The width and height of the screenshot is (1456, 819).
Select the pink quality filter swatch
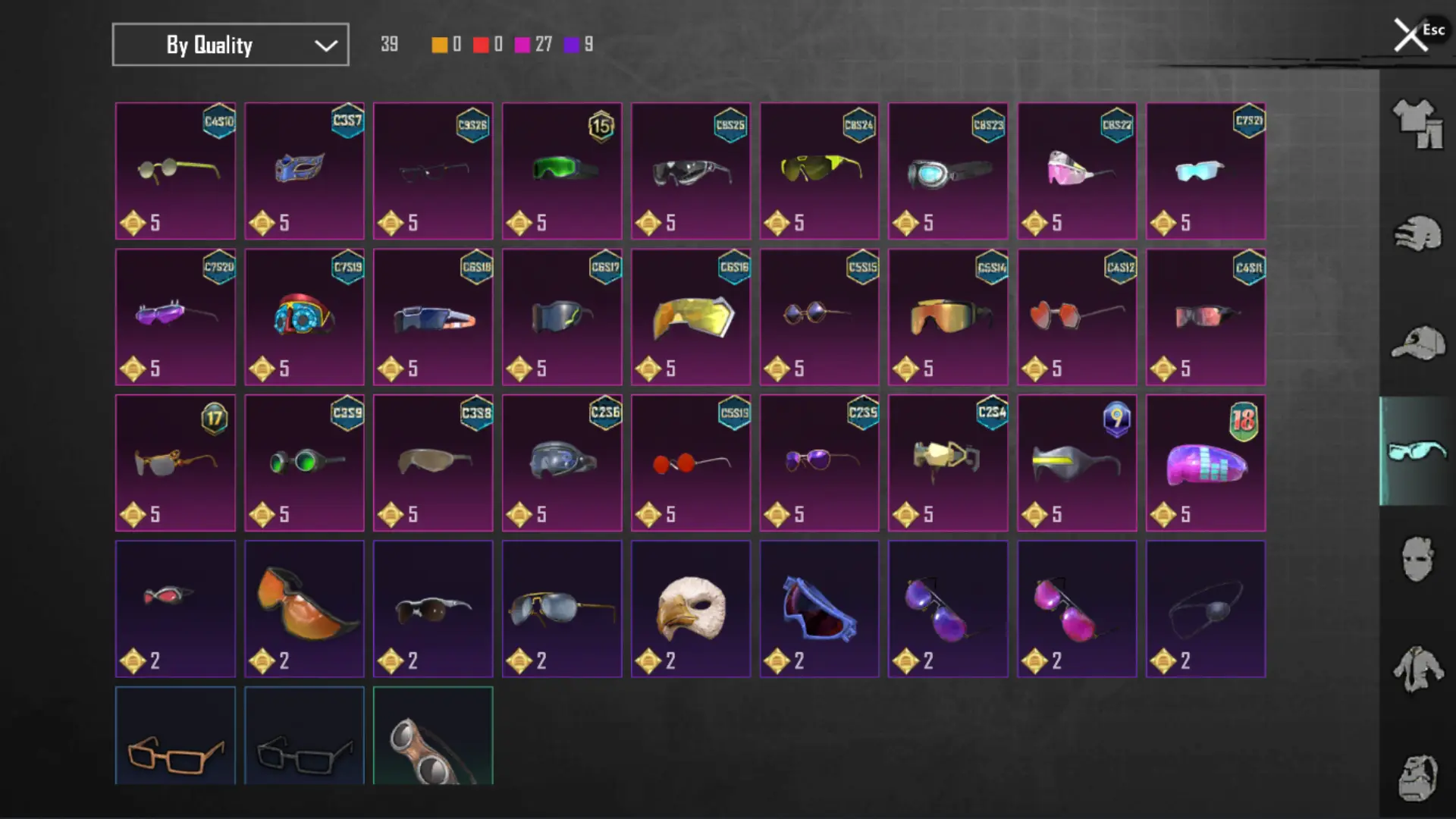coord(522,45)
